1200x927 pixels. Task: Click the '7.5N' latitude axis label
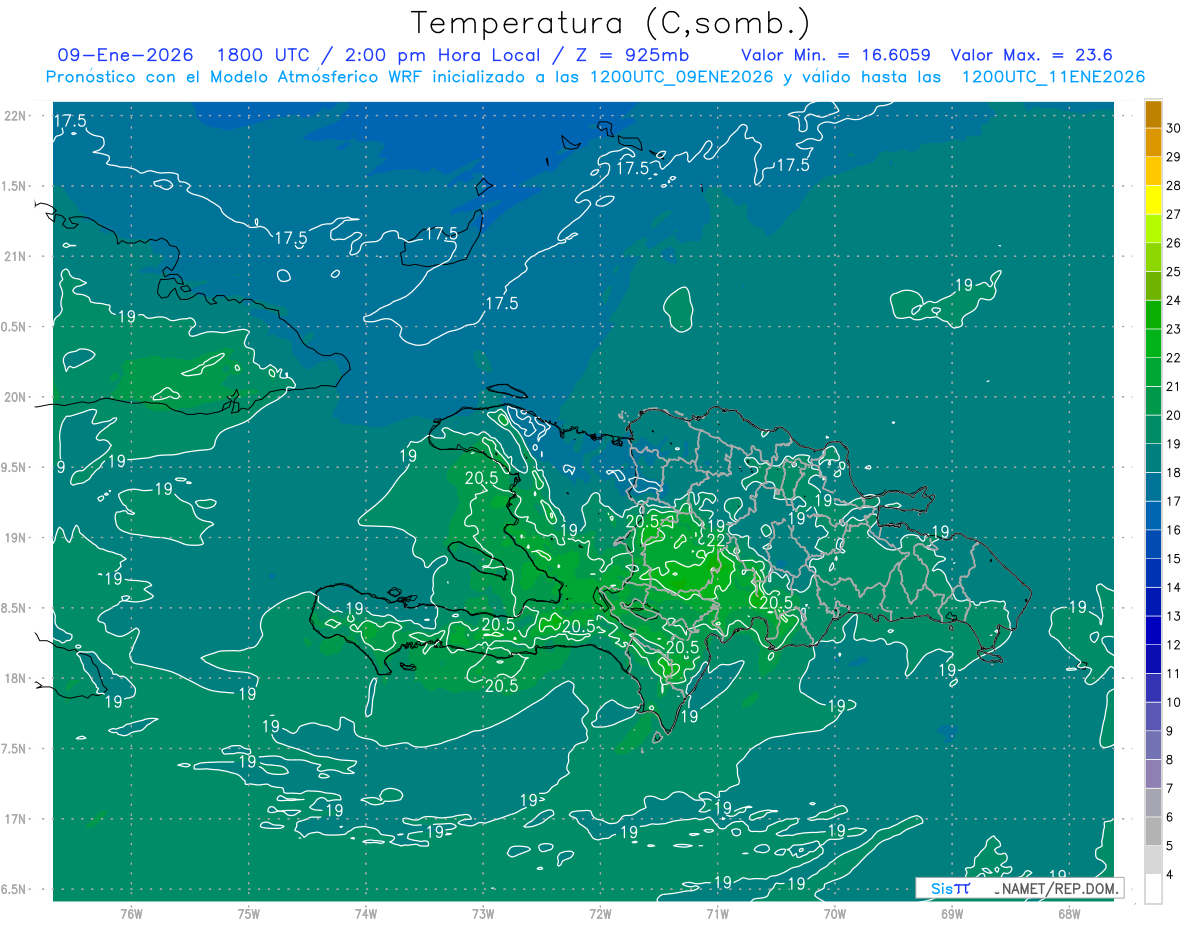pyautogui.click(x=15, y=749)
